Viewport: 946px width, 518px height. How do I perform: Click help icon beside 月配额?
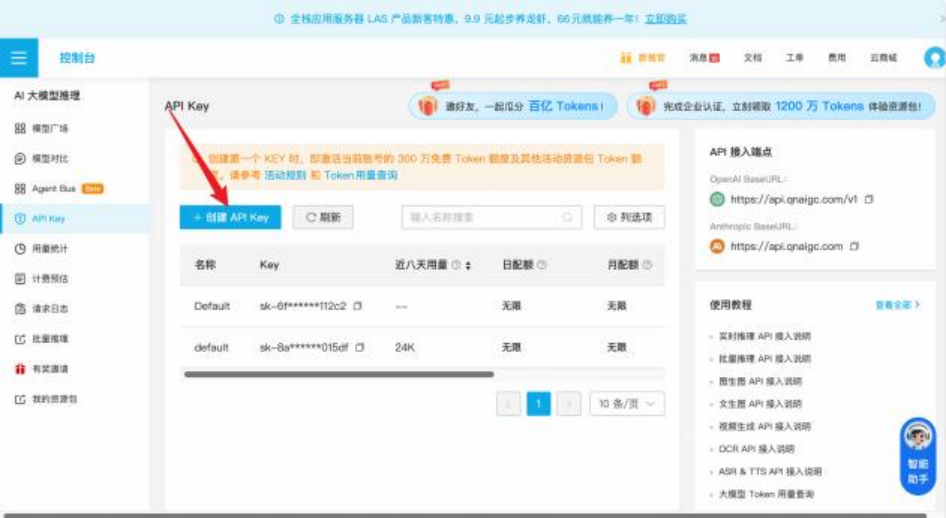pos(647,265)
